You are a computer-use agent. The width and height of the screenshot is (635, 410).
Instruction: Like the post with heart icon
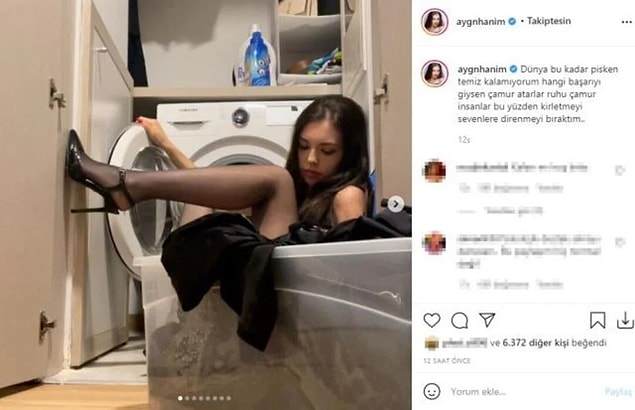pos(432,320)
